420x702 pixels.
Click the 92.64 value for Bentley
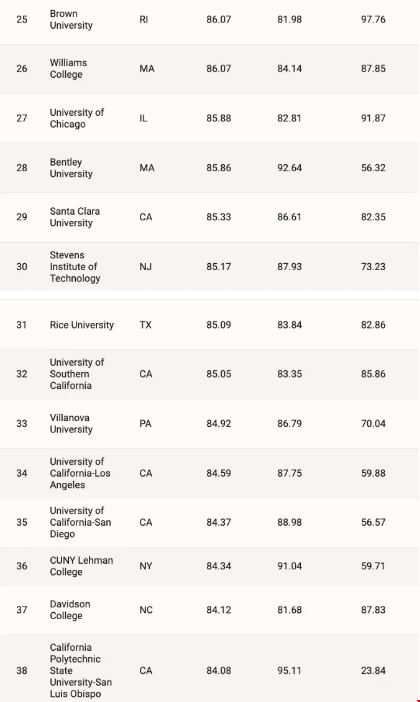[289, 168]
